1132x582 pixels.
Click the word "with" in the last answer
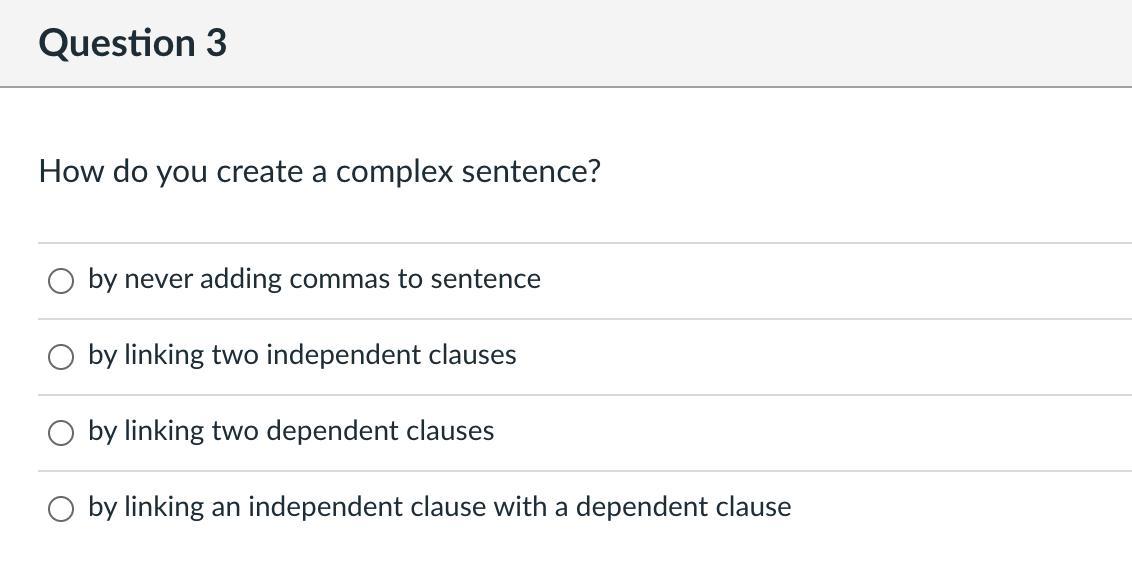click(520, 507)
